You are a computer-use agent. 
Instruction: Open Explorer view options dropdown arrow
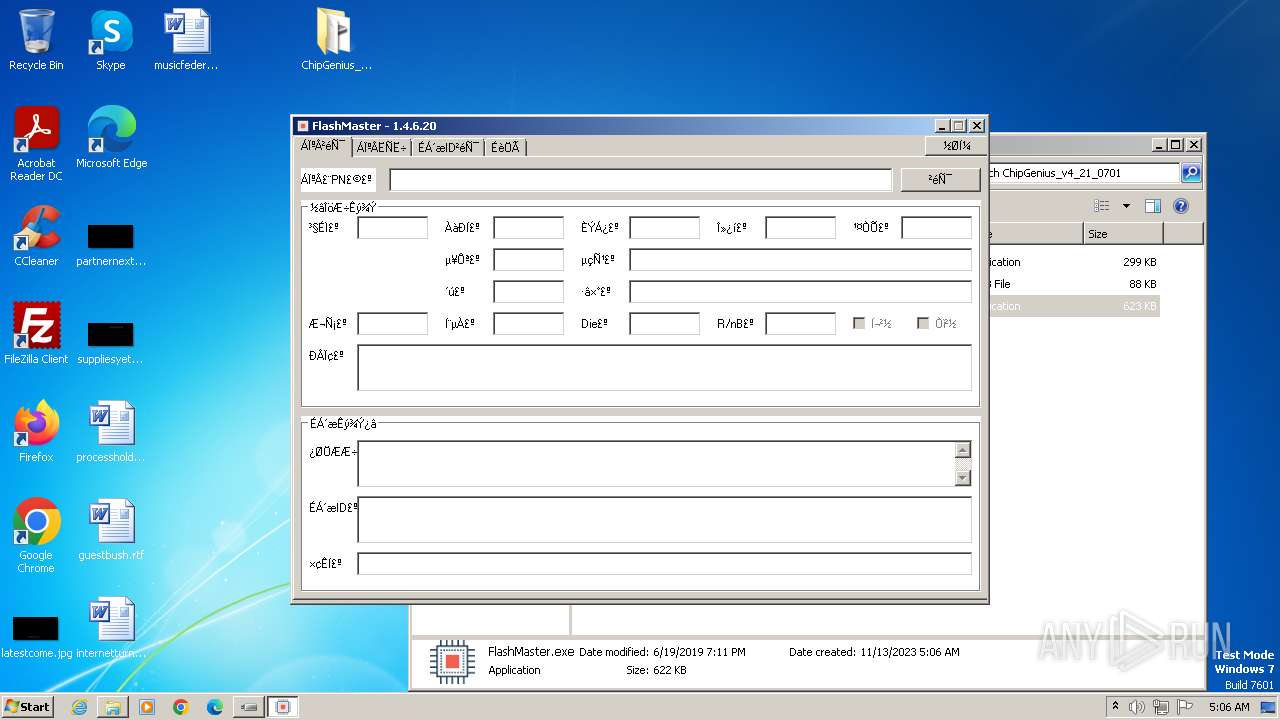pyautogui.click(x=1126, y=206)
